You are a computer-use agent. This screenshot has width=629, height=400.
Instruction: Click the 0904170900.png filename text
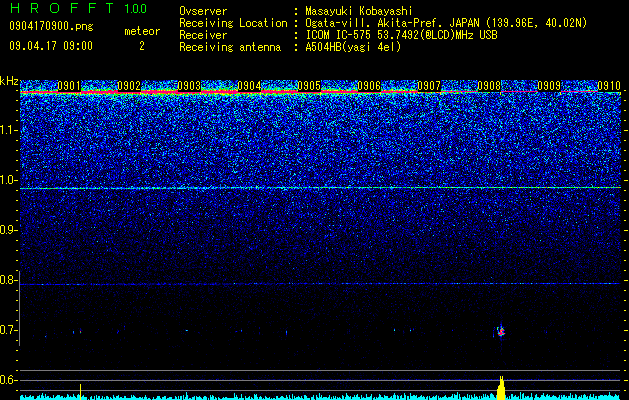(x=51, y=26)
